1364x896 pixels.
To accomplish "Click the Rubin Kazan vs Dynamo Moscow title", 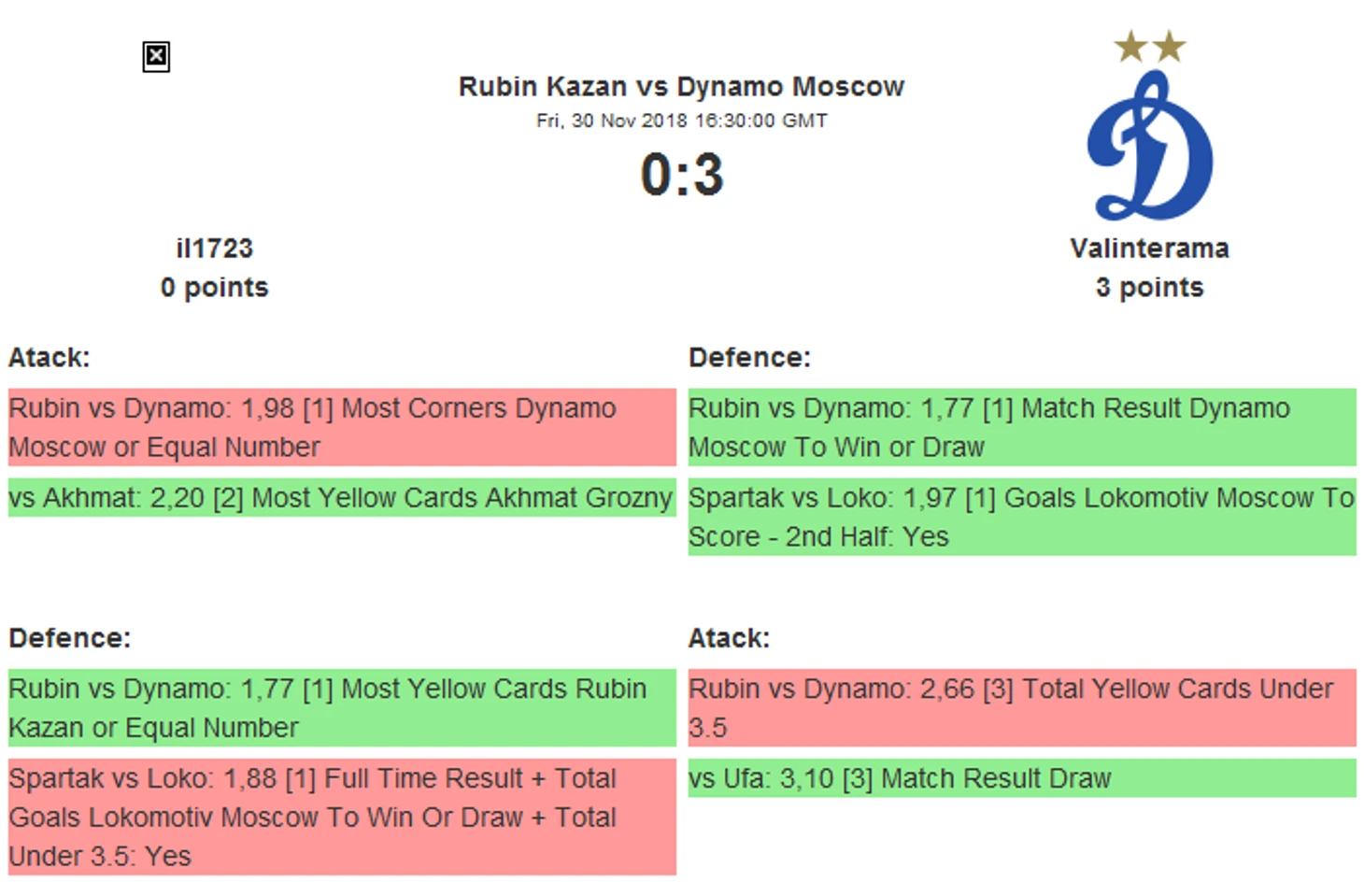I will click(681, 87).
